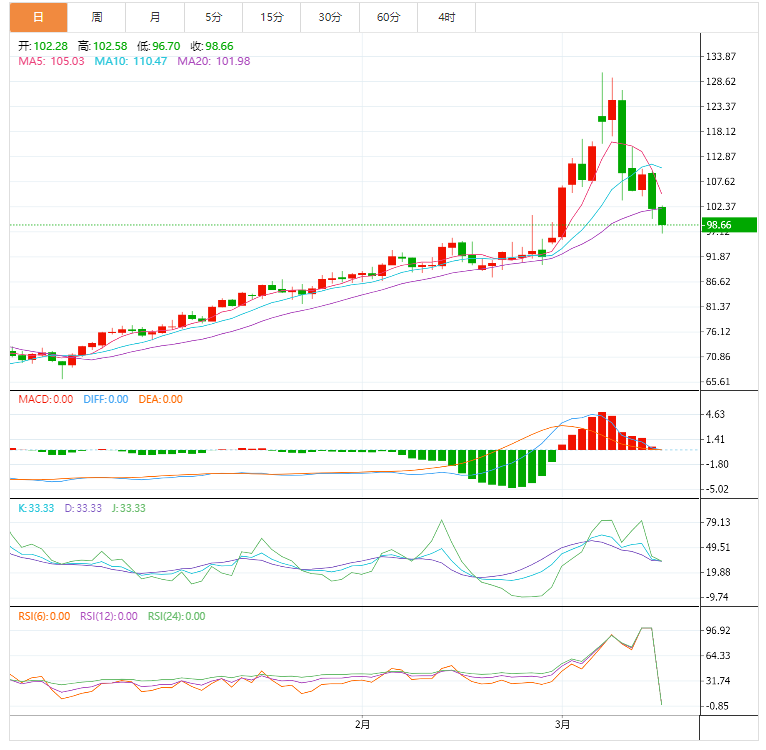Click the DIFF indicator label

105,400
